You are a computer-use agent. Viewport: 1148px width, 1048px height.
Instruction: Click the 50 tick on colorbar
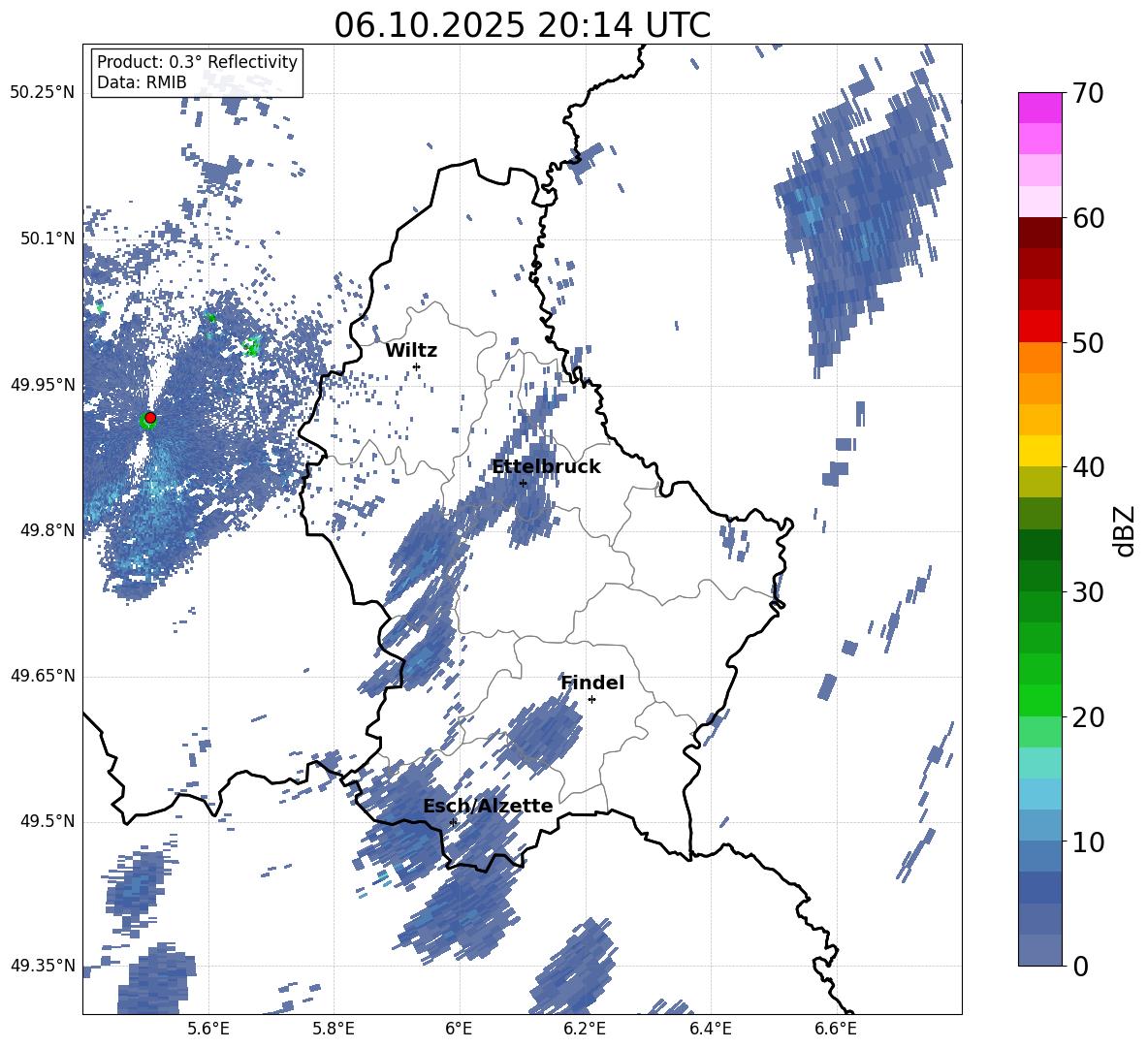pyautogui.click(x=1088, y=343)
